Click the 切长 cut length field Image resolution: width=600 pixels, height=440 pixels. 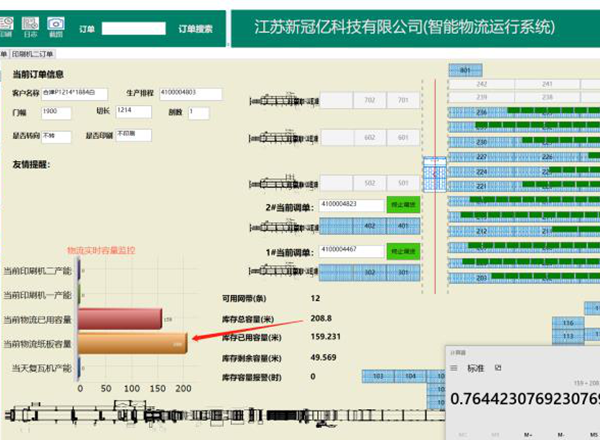(x=131, y=113)
